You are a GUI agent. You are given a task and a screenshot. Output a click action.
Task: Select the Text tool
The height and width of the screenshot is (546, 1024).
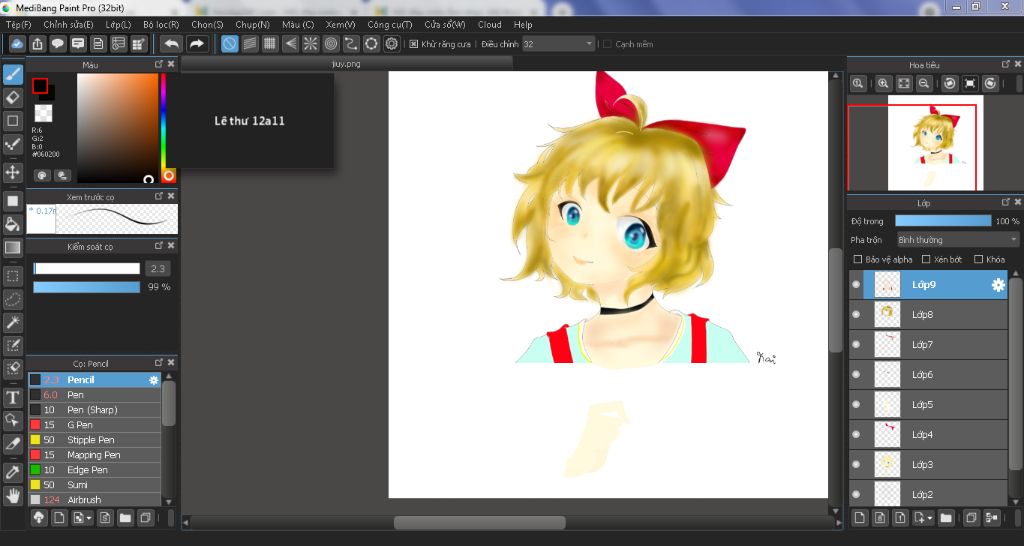point(12,398)
